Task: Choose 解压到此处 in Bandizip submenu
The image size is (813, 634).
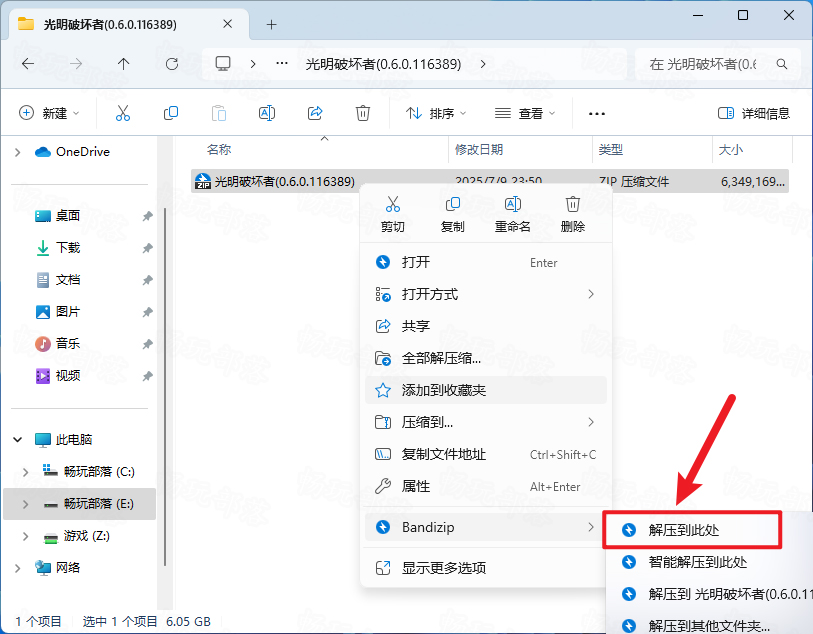Action: coord(692,530)
